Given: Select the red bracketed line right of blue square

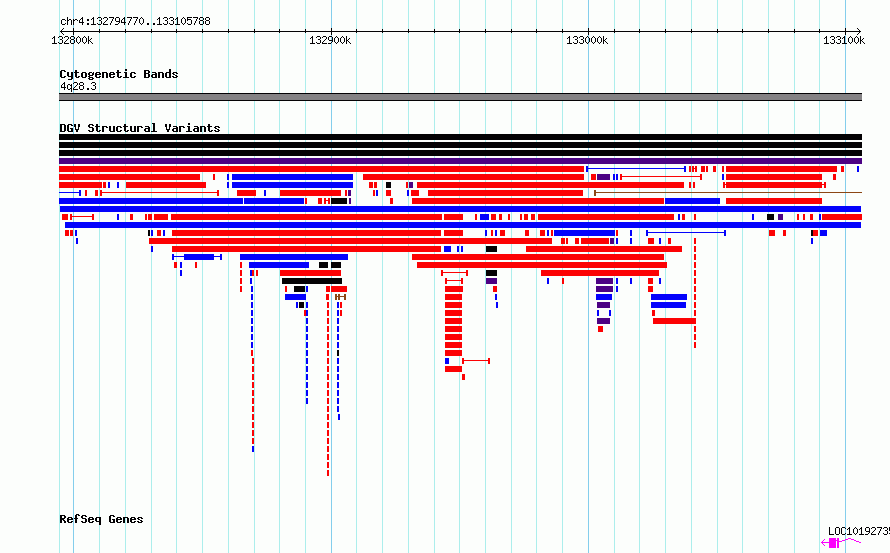Looking at the screenshot, I should [476, 361].
